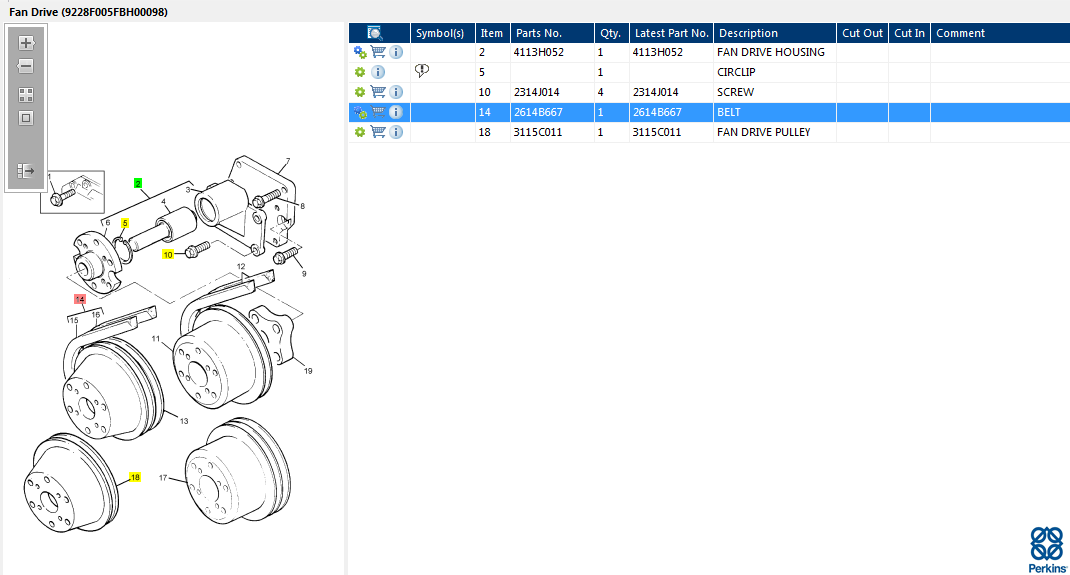Select green callout 2 on diagram

point(138,183)
